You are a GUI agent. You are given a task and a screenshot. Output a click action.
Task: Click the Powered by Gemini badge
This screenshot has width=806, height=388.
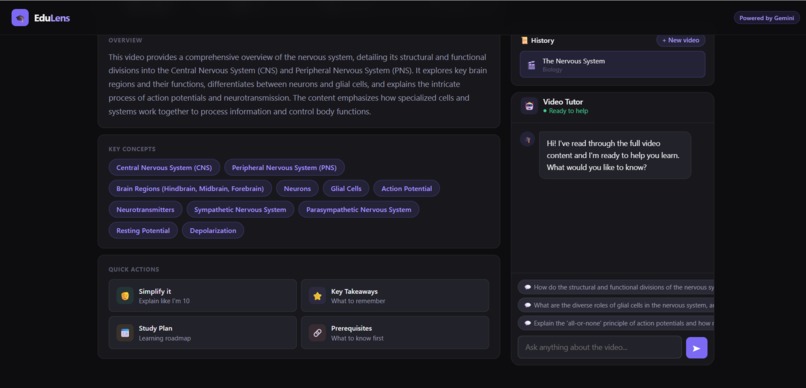point(766,17)
